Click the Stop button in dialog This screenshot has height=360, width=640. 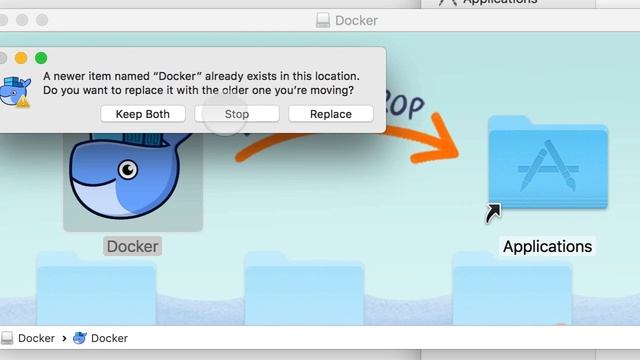[237, 114]
